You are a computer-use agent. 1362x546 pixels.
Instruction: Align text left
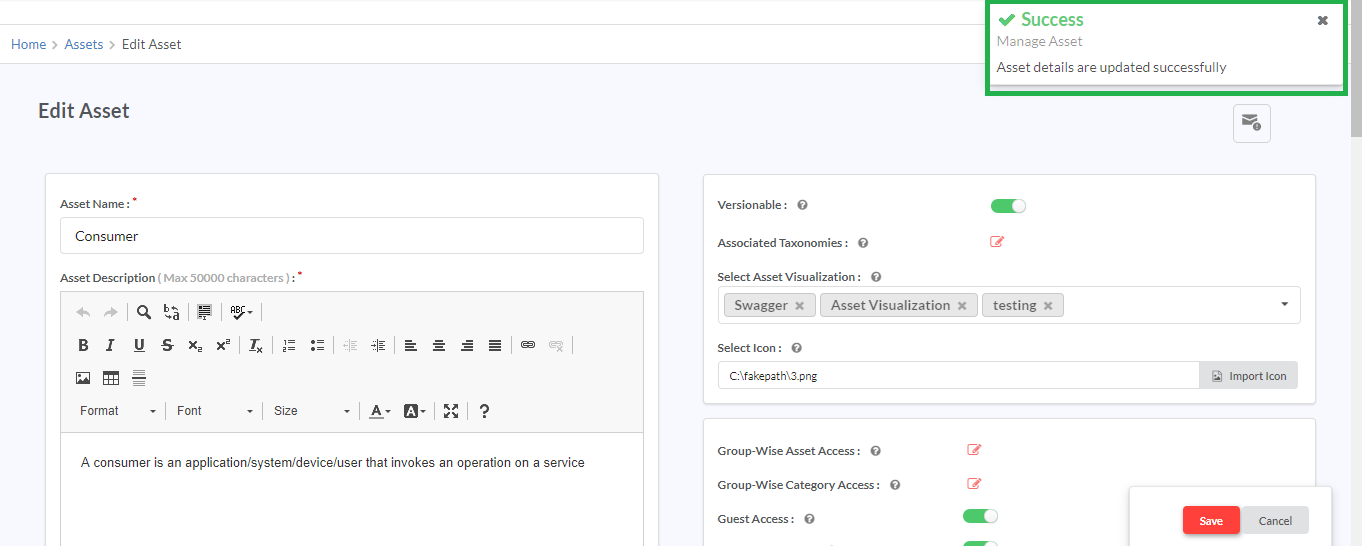coord(411,345)
